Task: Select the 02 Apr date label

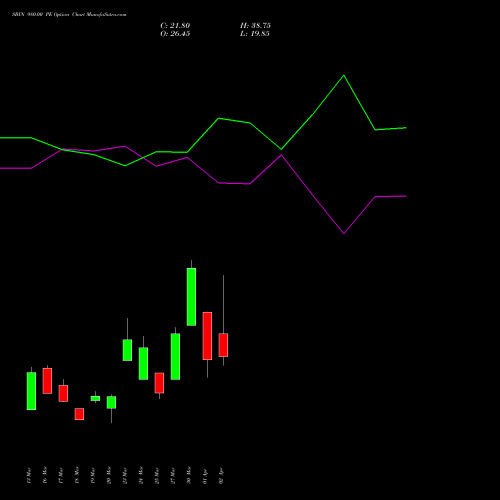Action: (221, 476)
